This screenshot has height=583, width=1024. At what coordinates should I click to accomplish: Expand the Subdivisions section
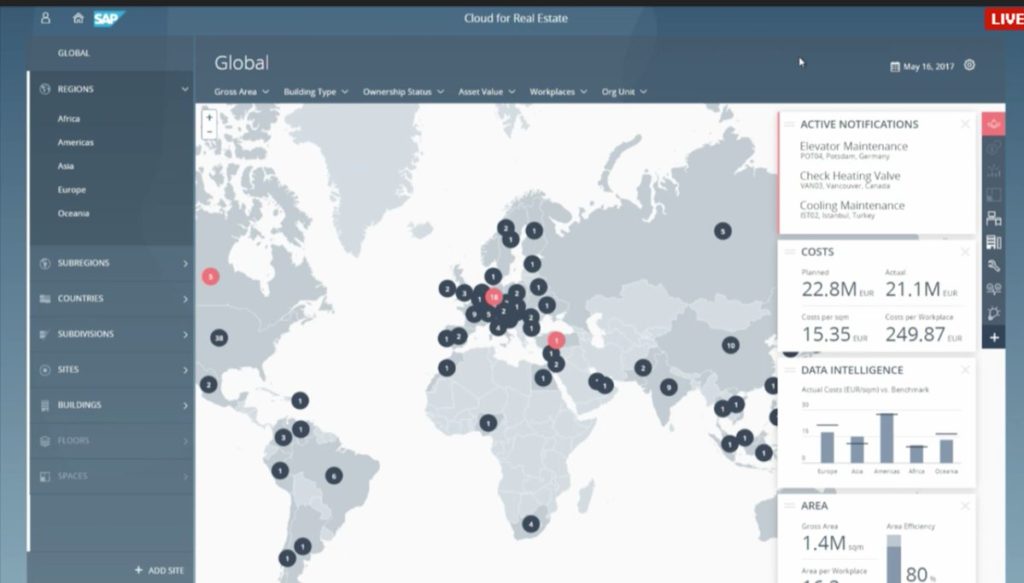(x=112, y=334)
